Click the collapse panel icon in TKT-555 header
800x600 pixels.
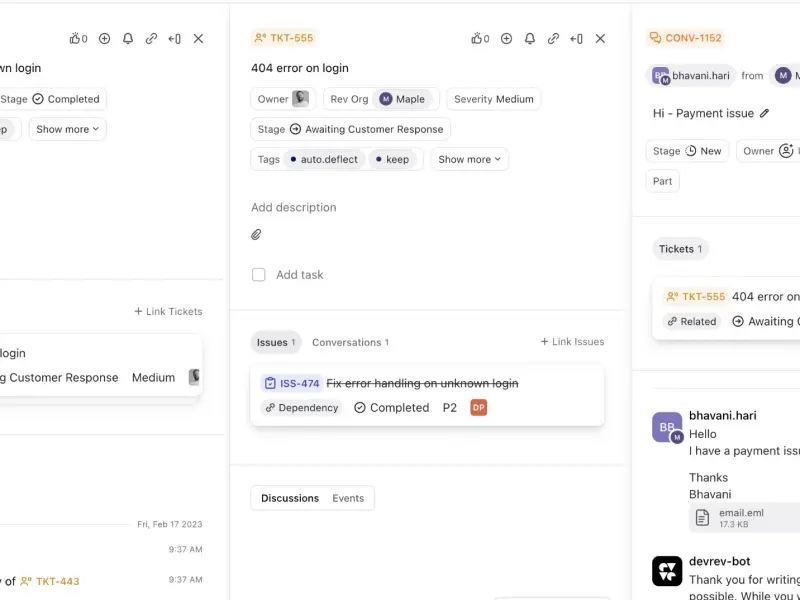[577, 38]
